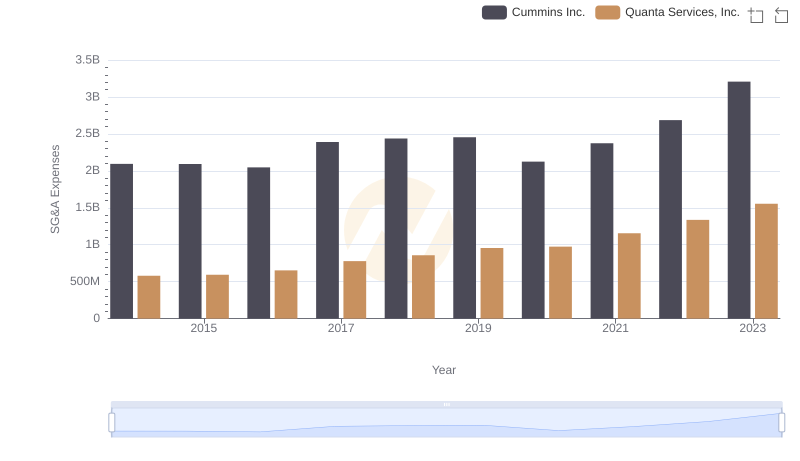Click the SG&A Expenses axis title
Screen dimensions: 800x461
(x=55, y=189)
